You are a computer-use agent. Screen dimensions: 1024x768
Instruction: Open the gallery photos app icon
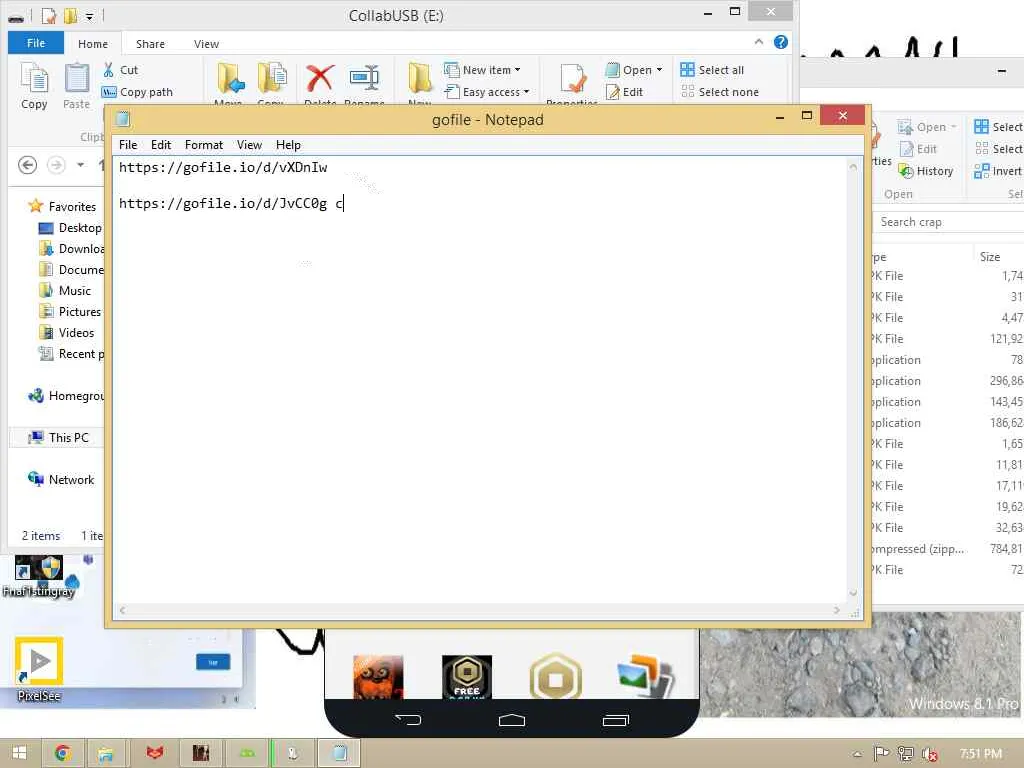(644, 677)
